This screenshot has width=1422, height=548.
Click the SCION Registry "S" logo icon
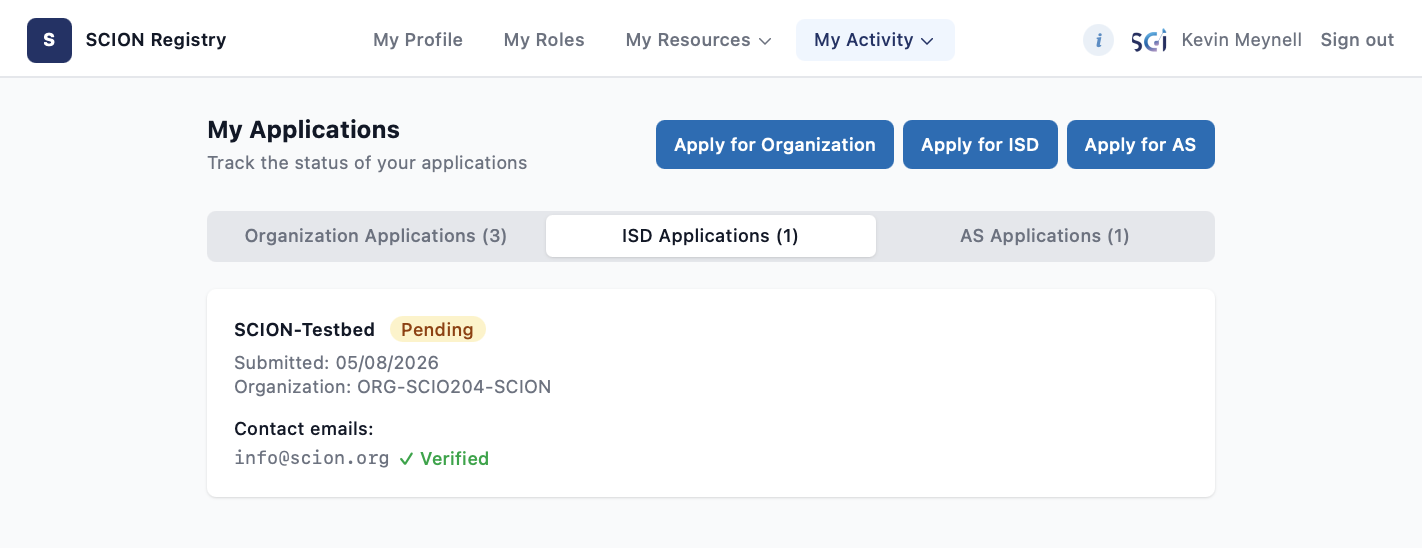[x=49, y=40]
